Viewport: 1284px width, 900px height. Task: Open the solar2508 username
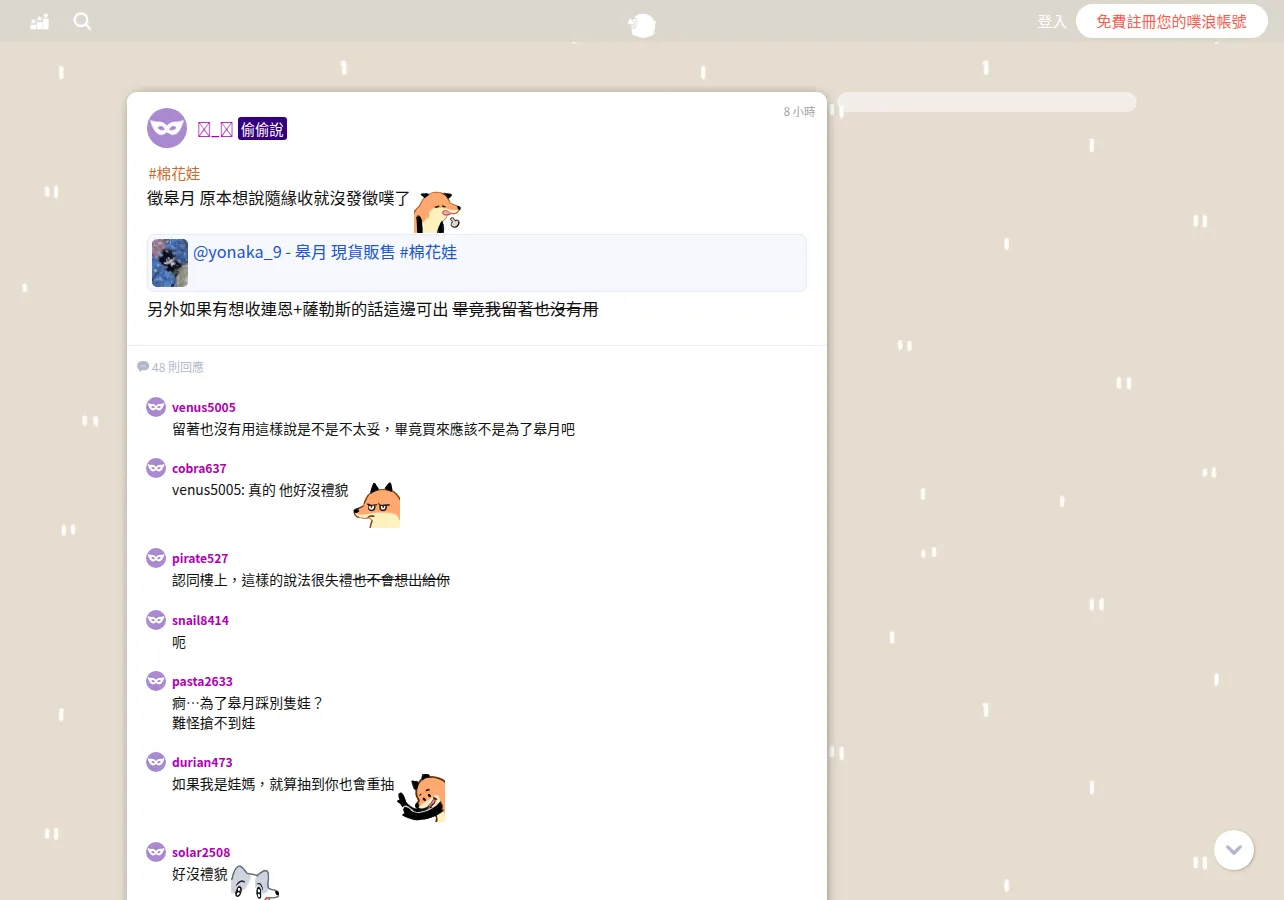pos(201,852)
